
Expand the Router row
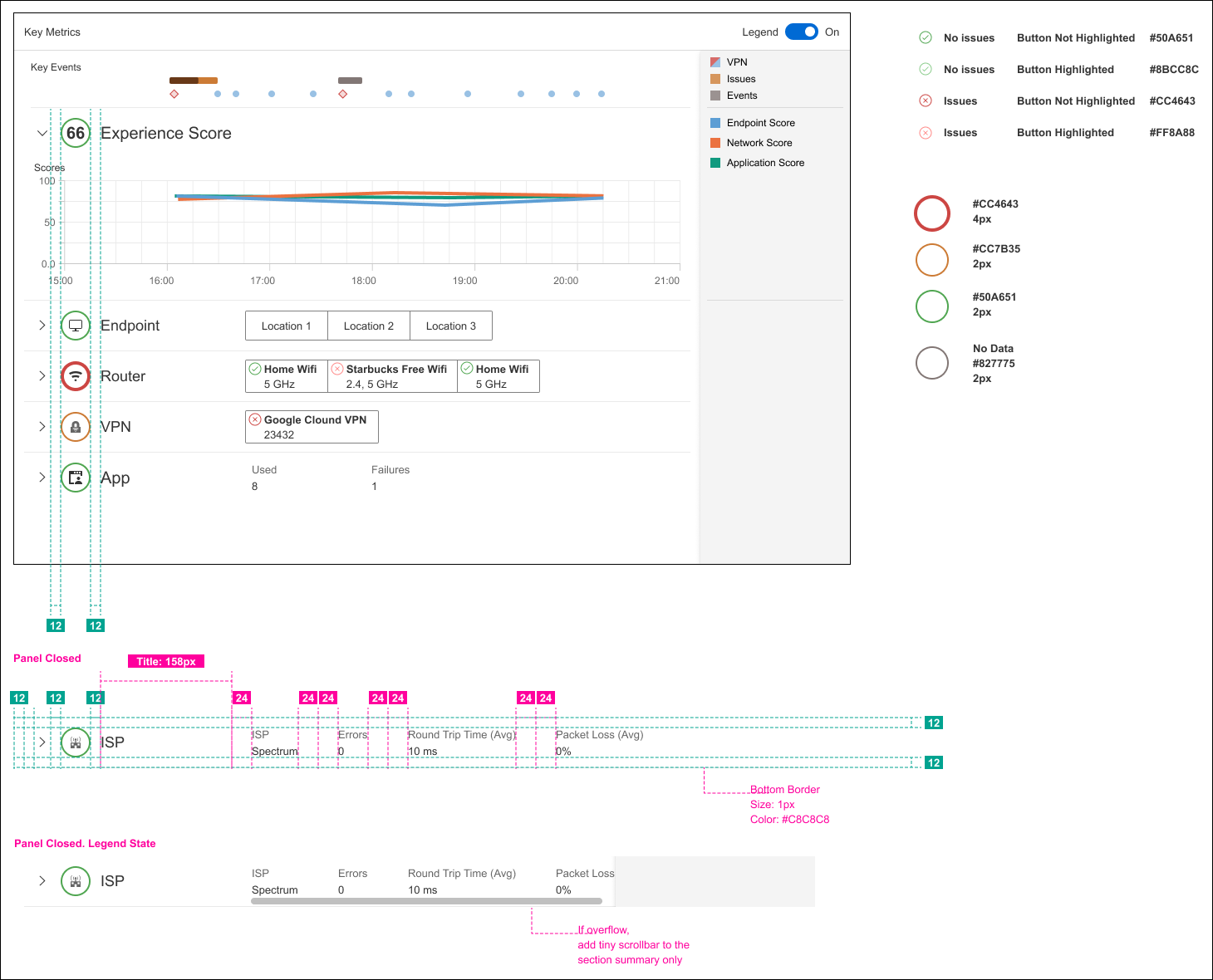tap(42, 376)
